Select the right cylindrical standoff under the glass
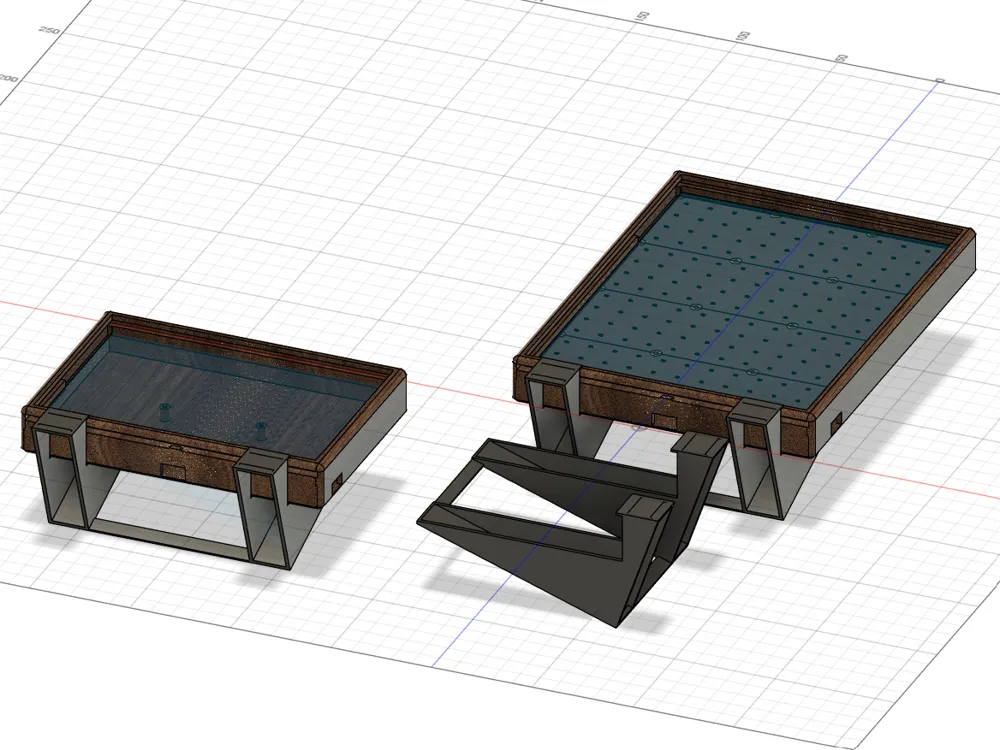This screenshot has height=750, width=1000. point(261,432)
